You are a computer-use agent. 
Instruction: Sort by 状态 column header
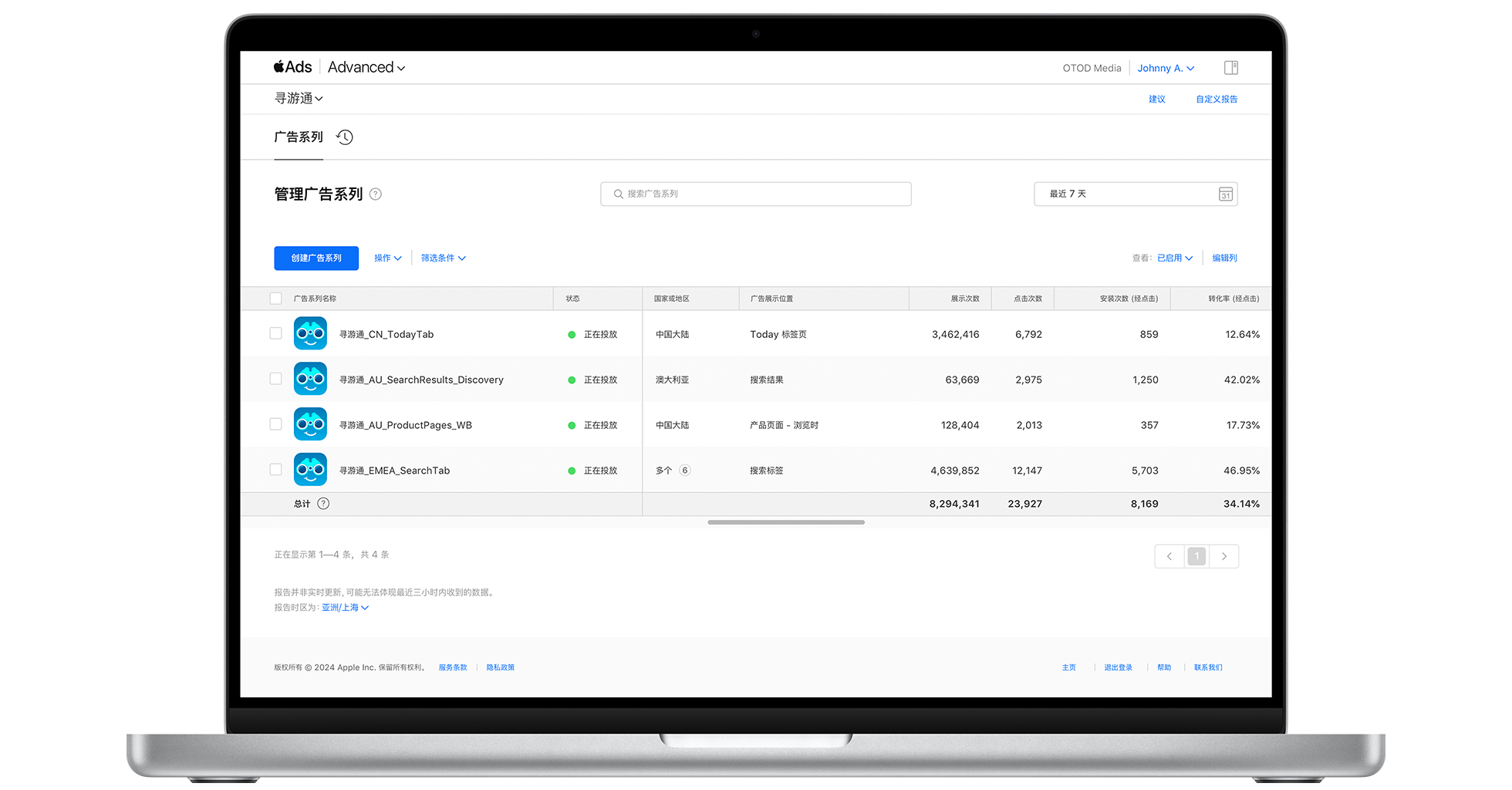coord(572,299)
